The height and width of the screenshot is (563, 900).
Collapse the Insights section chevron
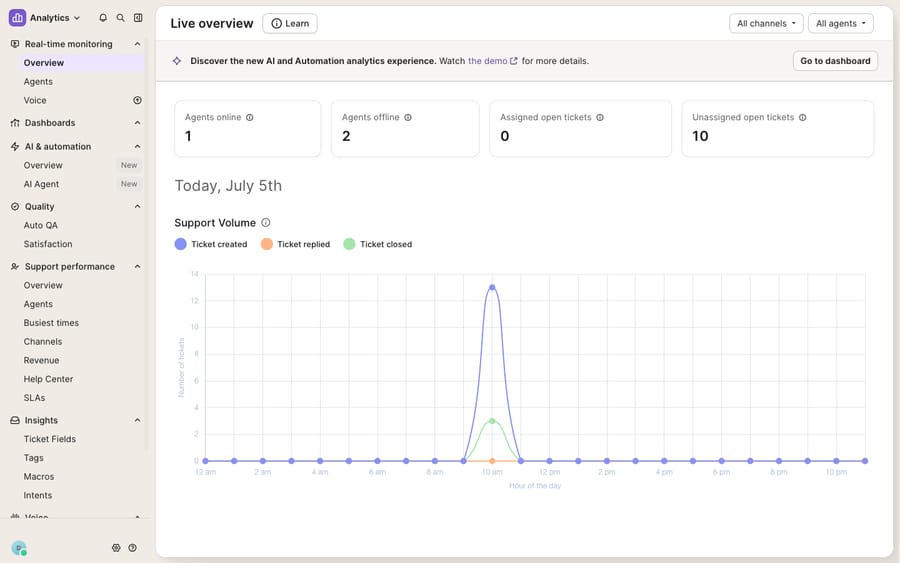137,420
